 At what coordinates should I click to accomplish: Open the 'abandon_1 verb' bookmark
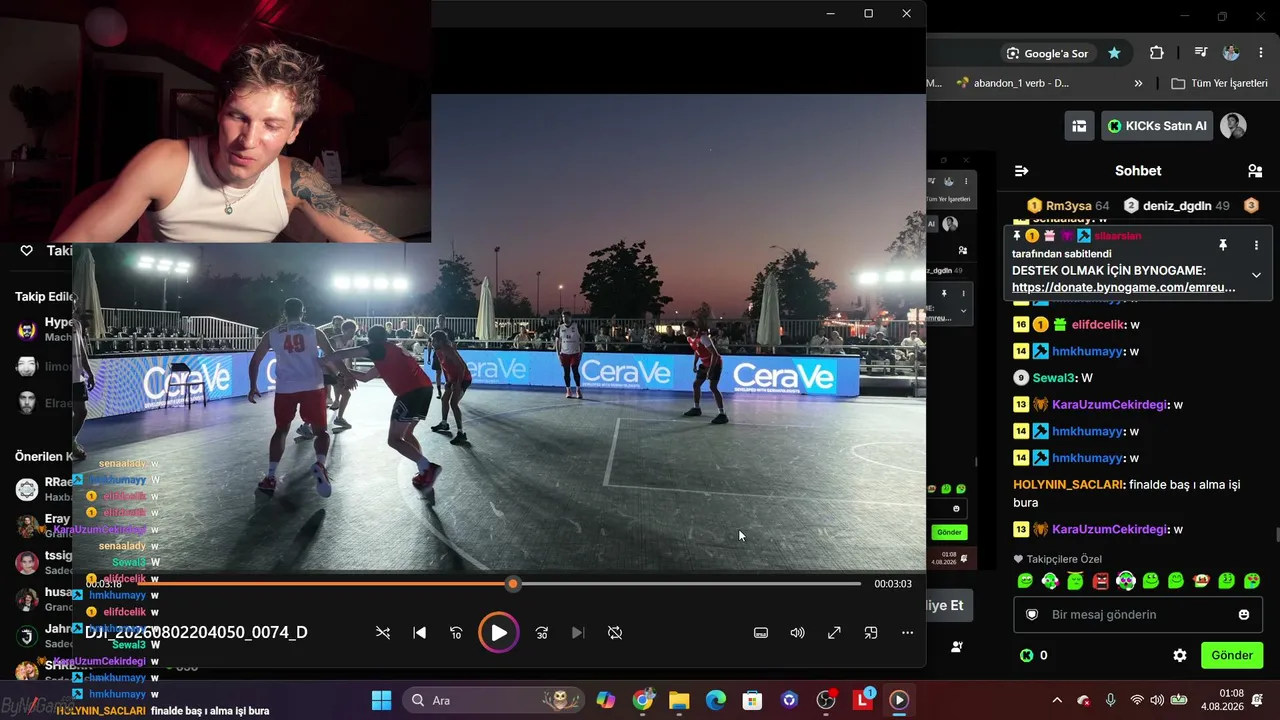(1013, 83)
